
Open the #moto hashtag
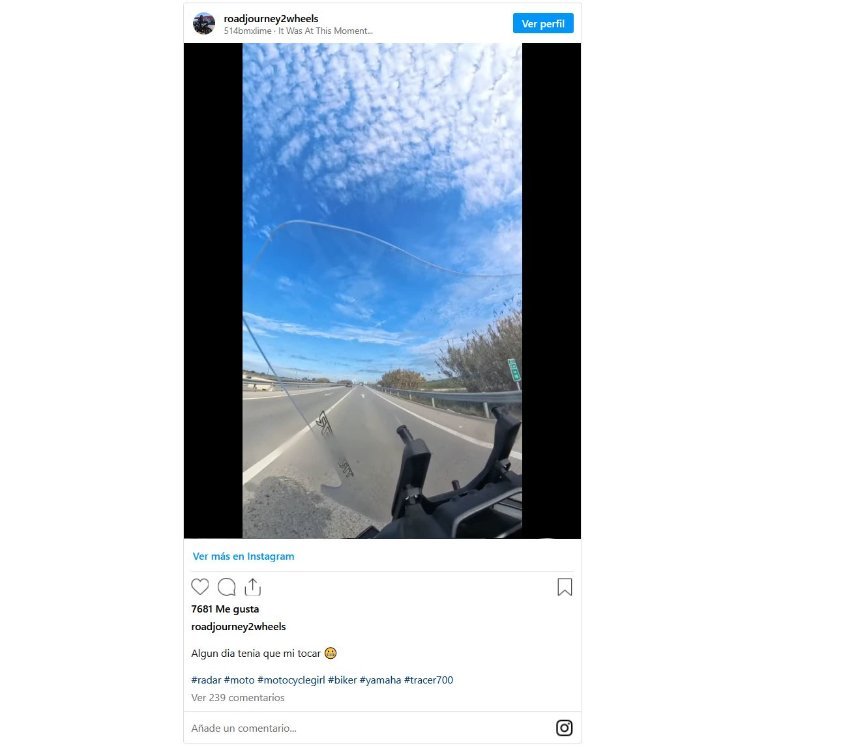click(239, 680)
